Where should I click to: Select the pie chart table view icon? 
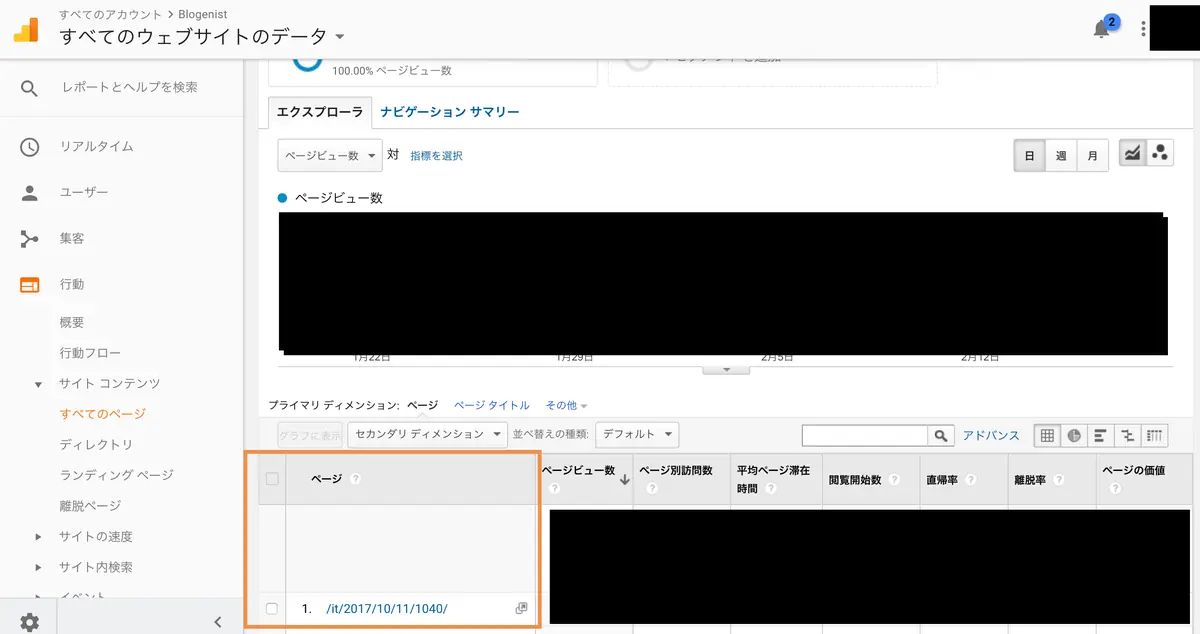(x=1074, y=435)
